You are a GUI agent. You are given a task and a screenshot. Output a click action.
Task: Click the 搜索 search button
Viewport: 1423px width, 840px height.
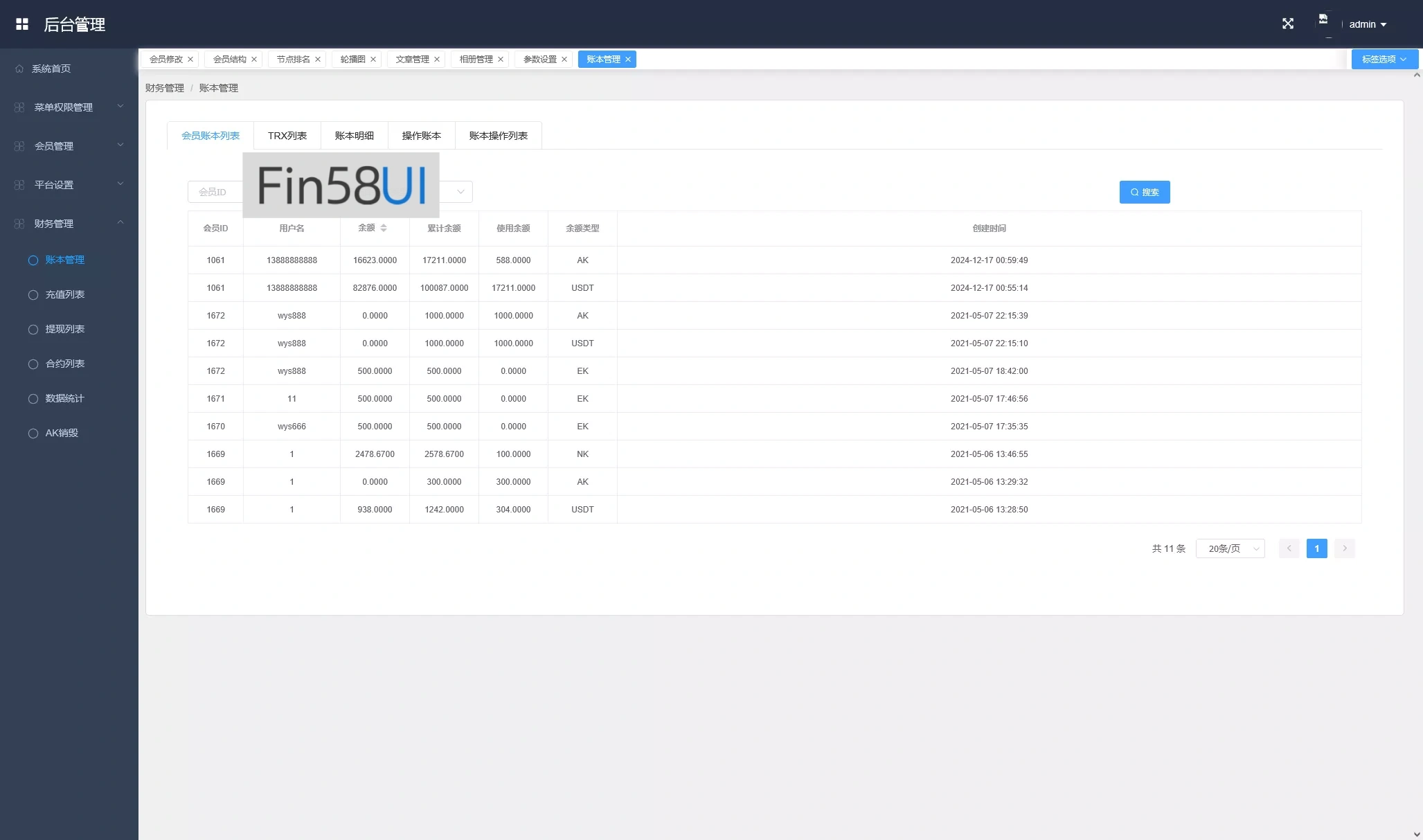point(1144,193)
